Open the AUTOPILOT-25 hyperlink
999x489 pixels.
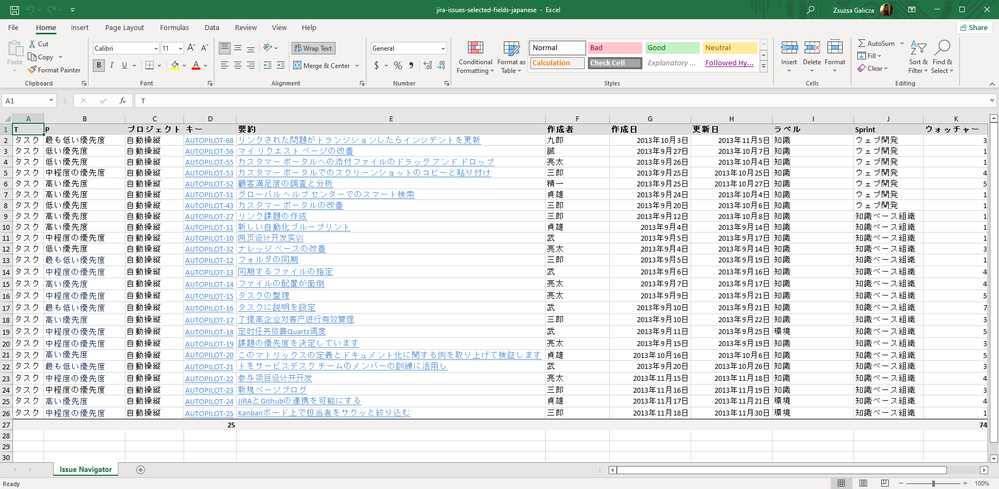click(x=209, y=413)
